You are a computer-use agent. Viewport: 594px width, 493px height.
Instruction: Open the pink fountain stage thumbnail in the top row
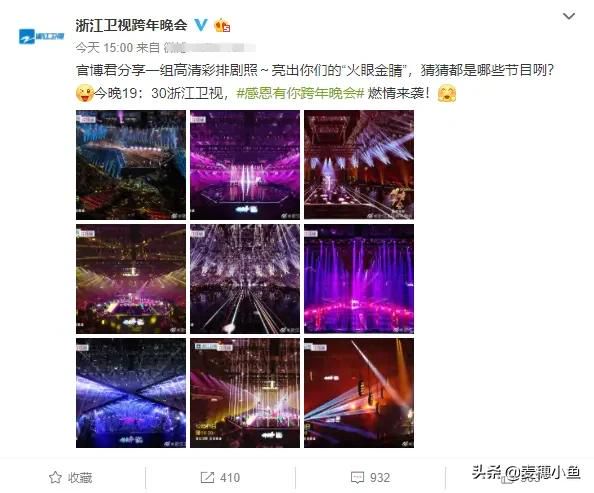[245, 165]
